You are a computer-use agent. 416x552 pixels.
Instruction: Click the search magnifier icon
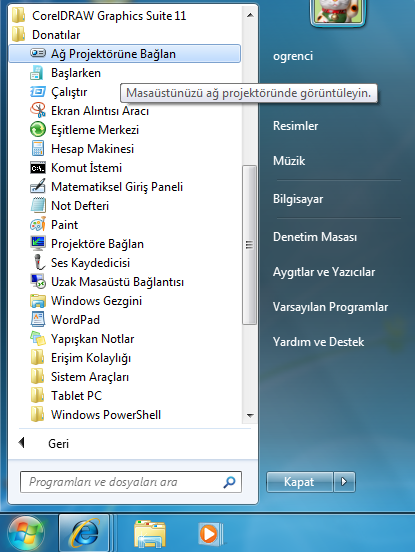[x=229, y=482]
